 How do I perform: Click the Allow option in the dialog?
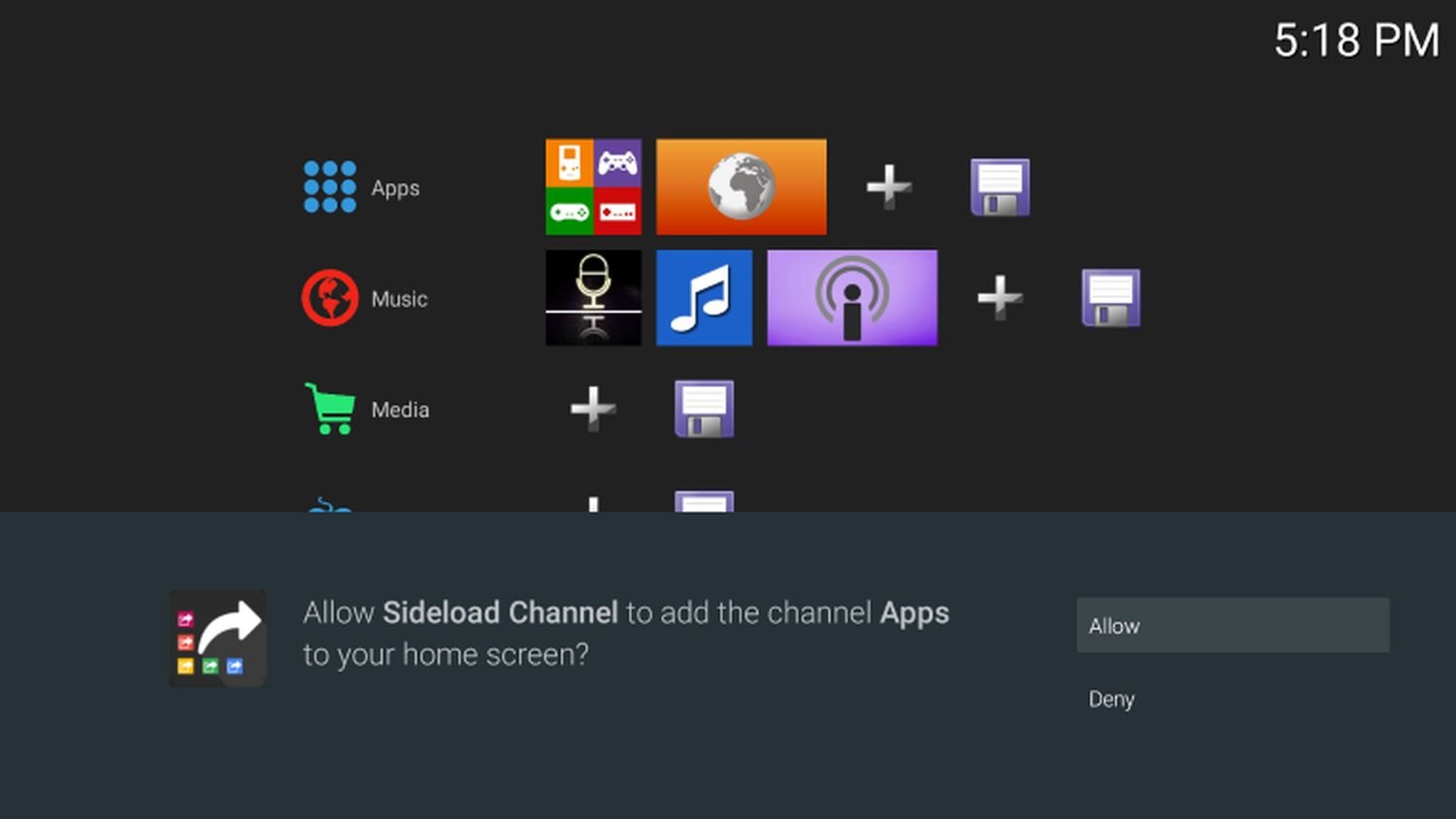click(1232, 626)
